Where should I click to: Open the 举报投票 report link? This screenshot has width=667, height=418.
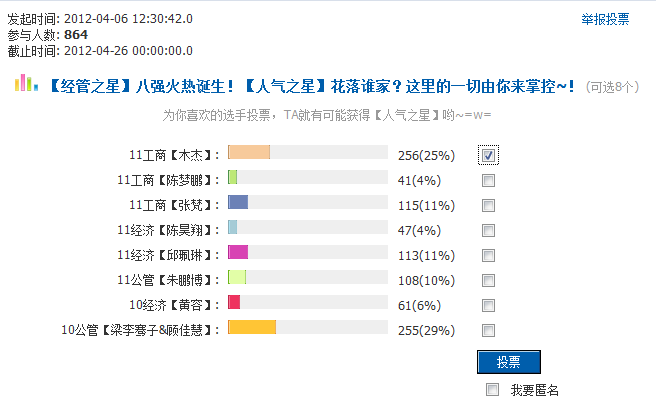[x=605, y=19]
